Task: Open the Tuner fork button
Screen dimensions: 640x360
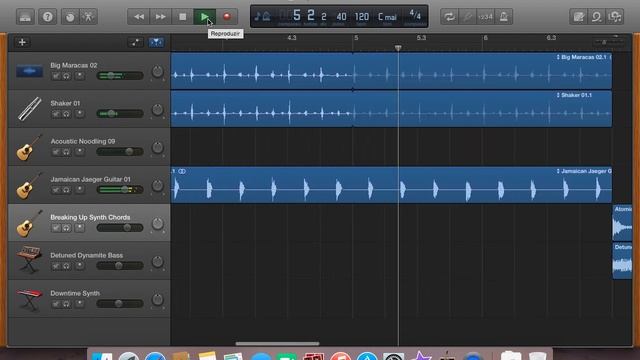Action: (467, 17)
